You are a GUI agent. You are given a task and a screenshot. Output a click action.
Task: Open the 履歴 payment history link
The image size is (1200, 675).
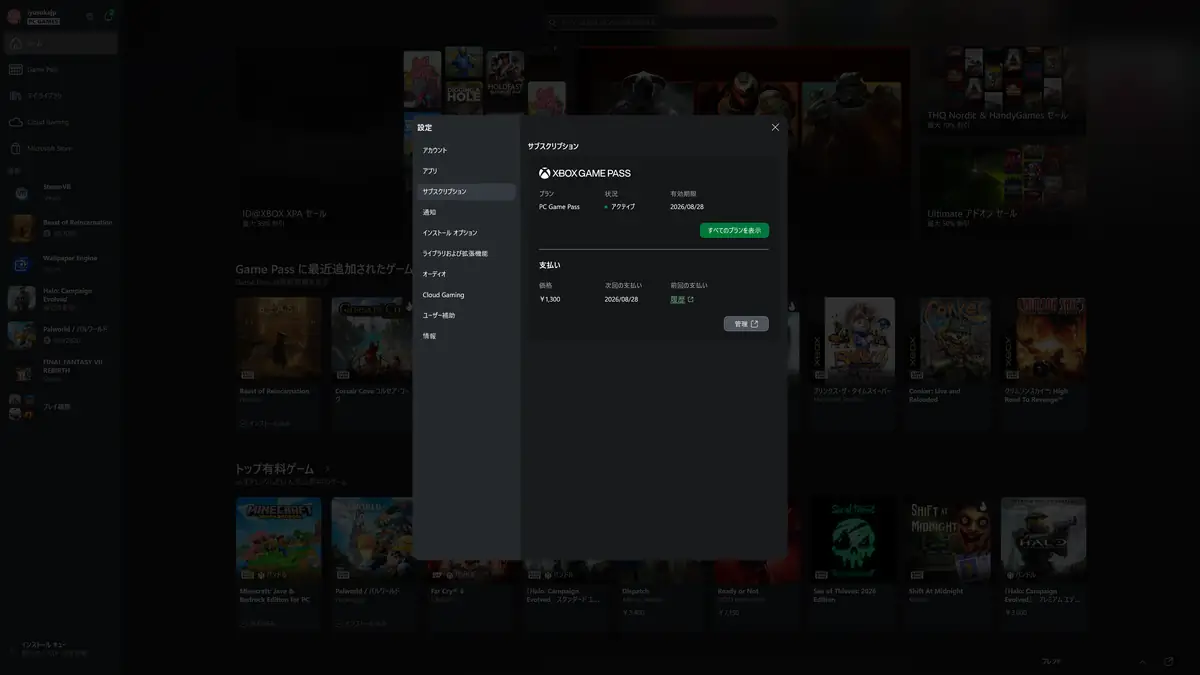pos(681,299)
